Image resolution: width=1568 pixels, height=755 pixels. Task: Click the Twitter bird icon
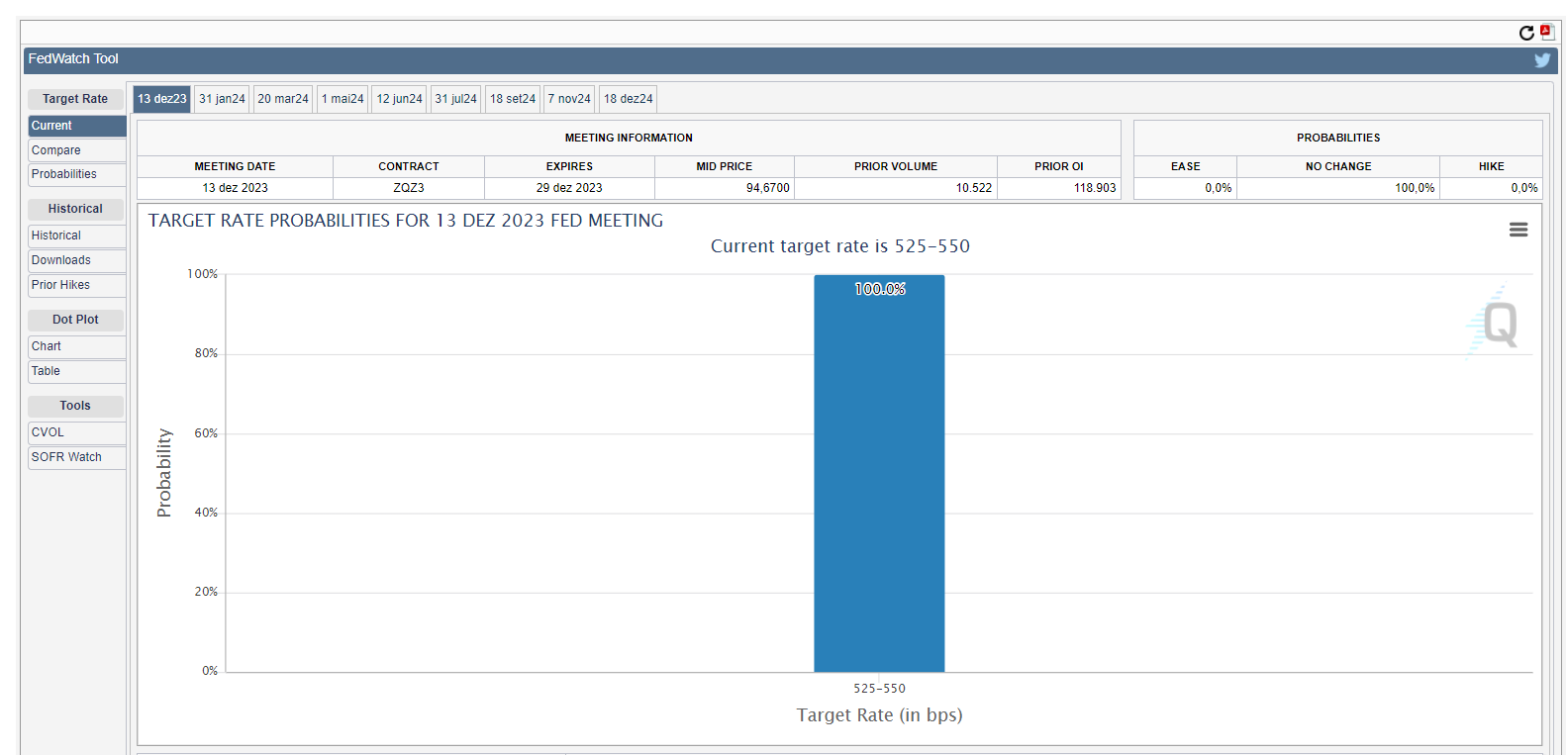point(1542,60)
